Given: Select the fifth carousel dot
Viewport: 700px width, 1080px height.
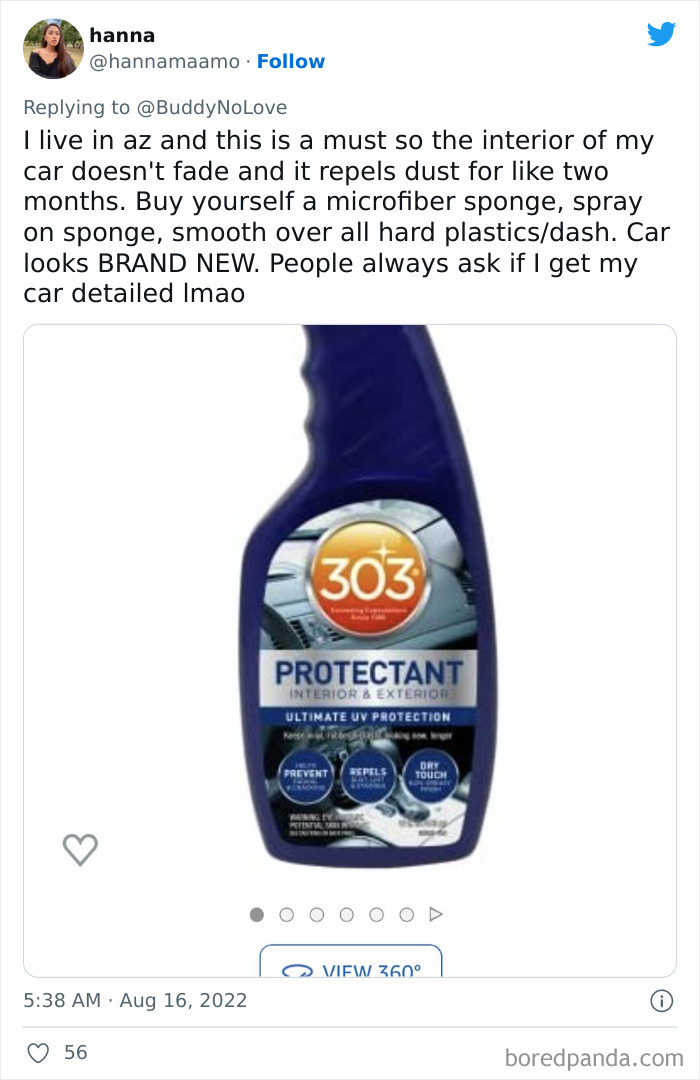Looking at the screenshot, I should click(x=376, y=914).
